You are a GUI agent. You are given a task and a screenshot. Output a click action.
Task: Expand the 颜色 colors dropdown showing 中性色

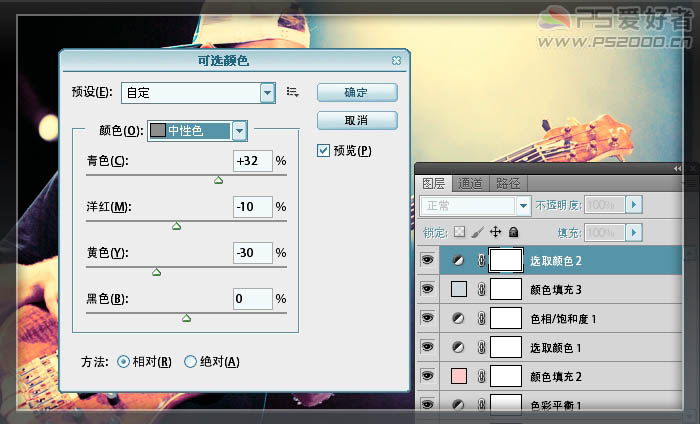pyautogui.click(x=239, y=130)
